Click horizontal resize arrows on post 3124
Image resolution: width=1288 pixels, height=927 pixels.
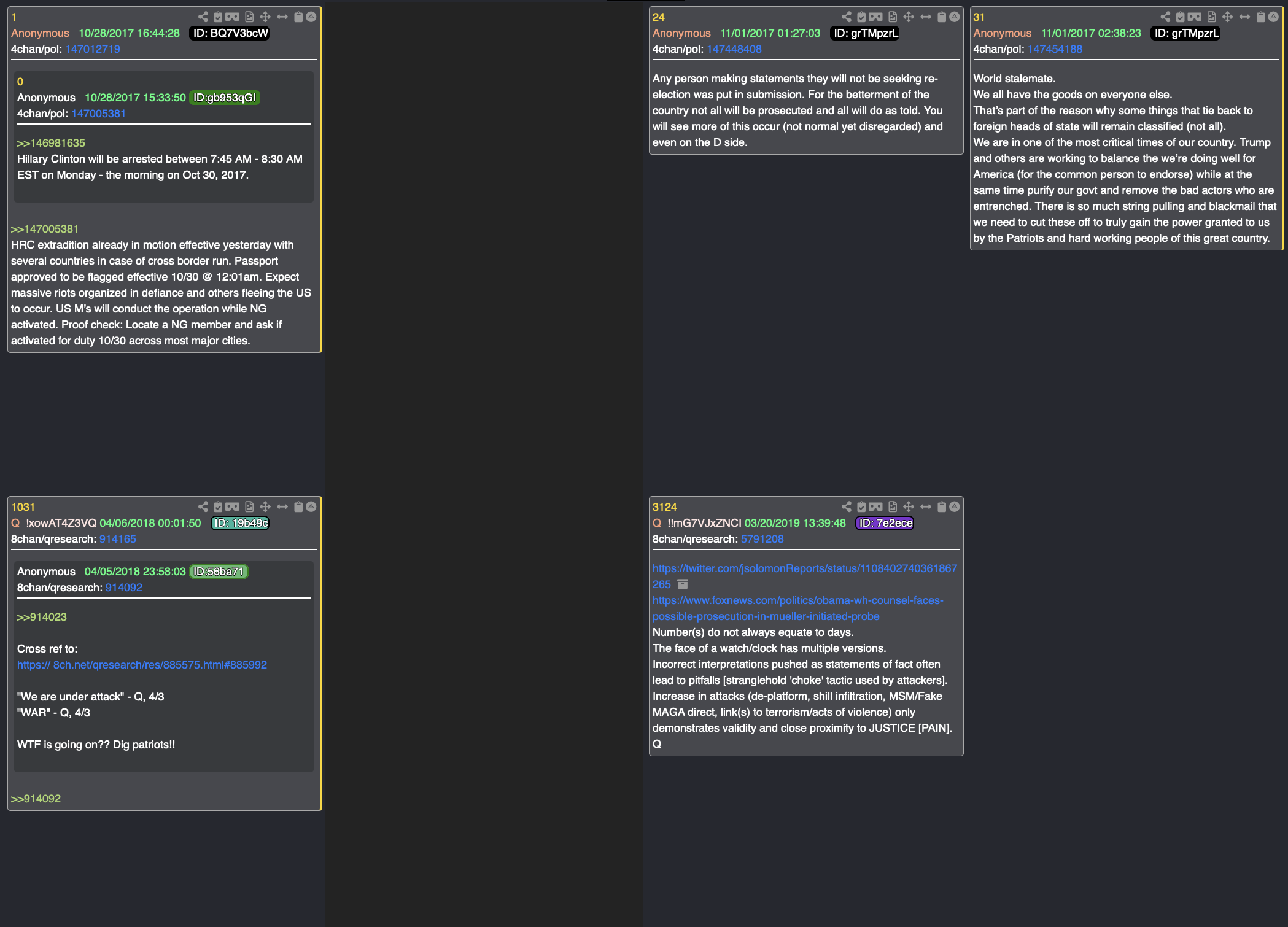coord(926,506)
